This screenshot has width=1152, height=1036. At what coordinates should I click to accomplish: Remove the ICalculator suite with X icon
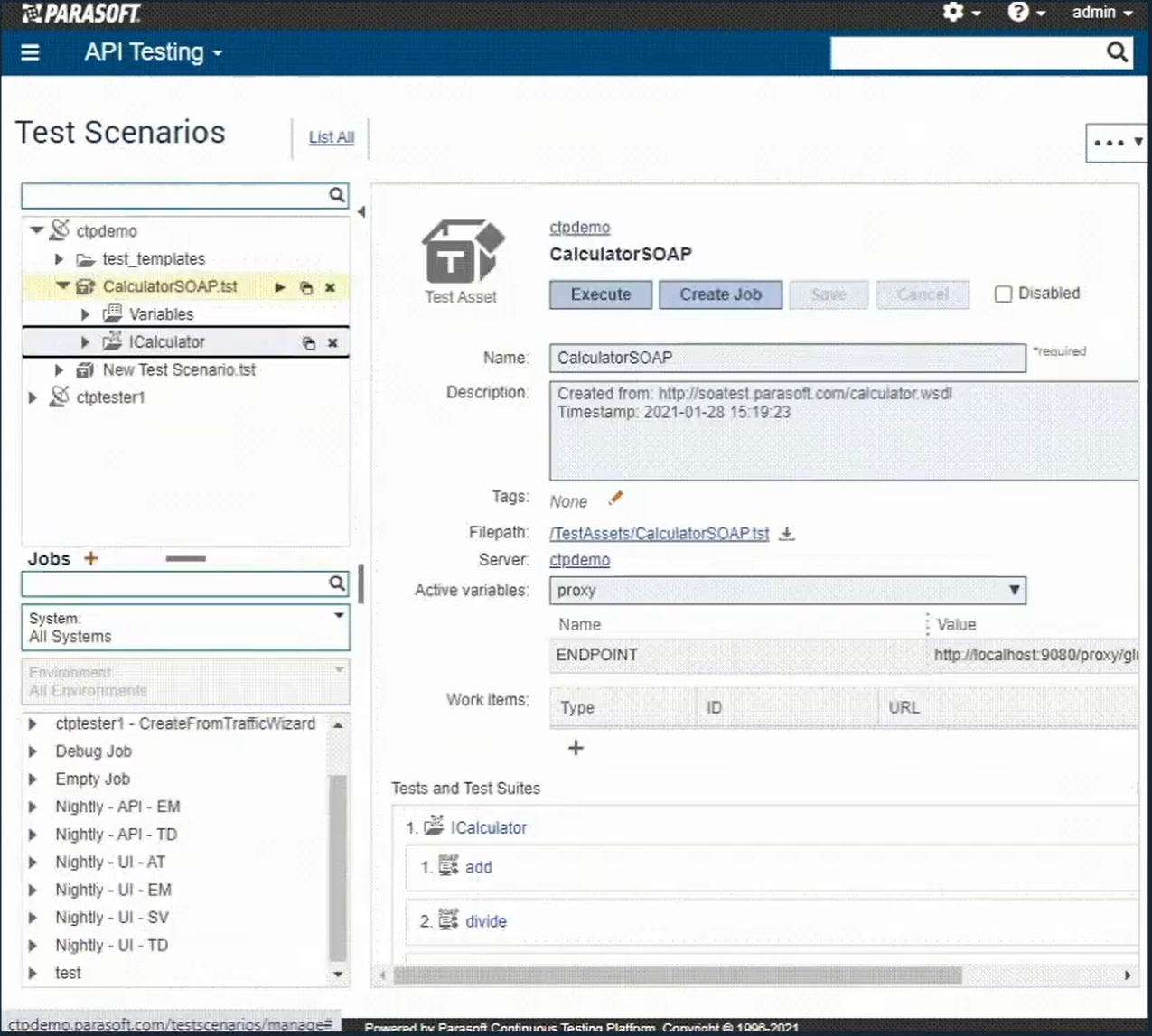pos(332,343)
